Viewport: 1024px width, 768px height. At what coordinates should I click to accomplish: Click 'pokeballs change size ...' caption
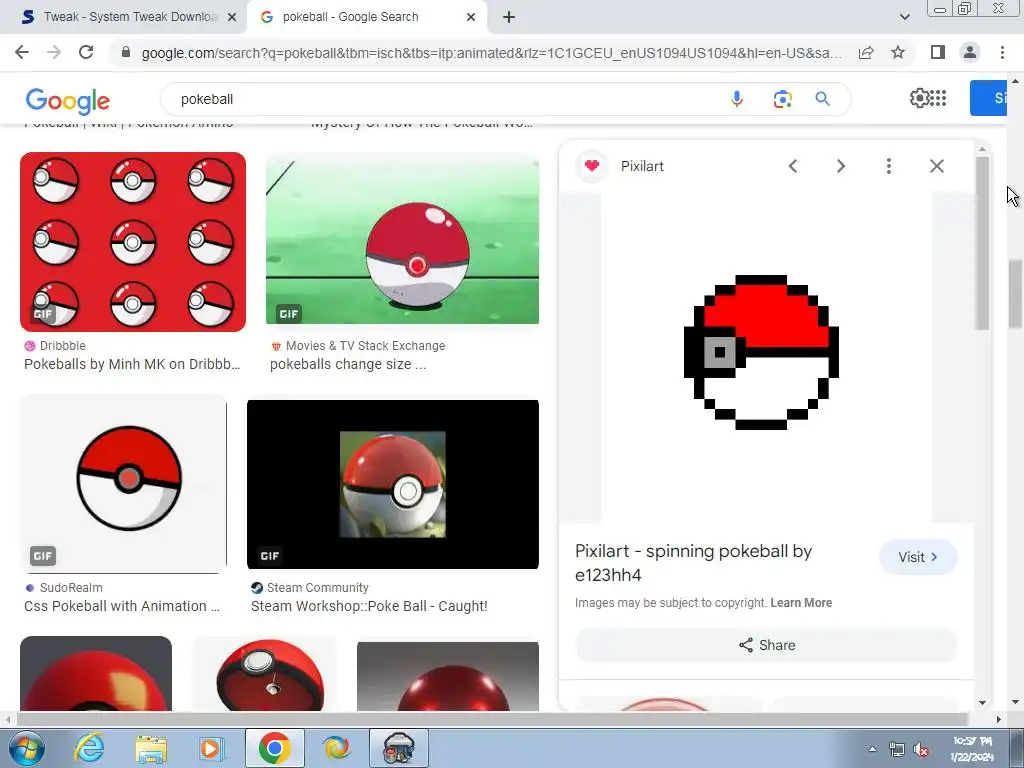click(348, 364)
